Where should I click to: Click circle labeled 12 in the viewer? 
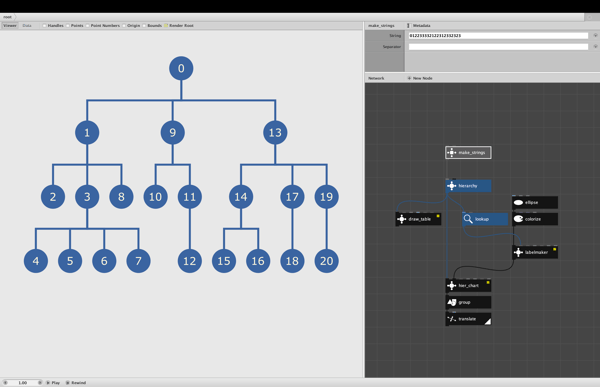[x=189, y=261]
